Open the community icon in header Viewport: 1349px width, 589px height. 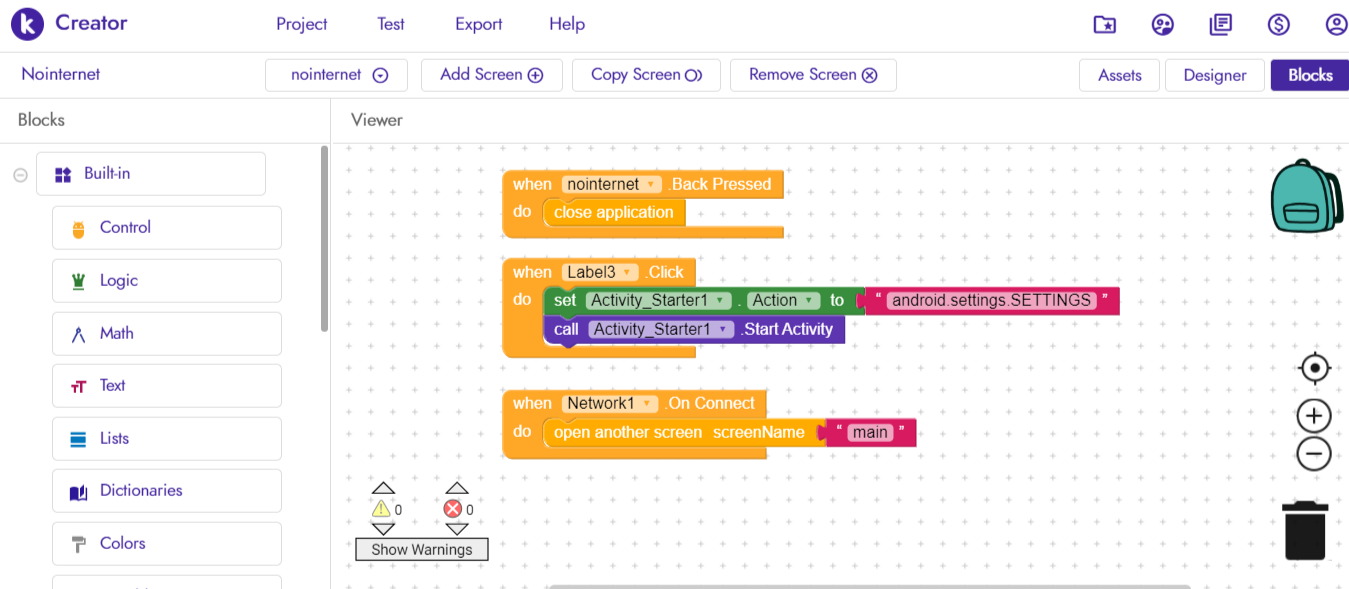click(x=1162, y=25)
